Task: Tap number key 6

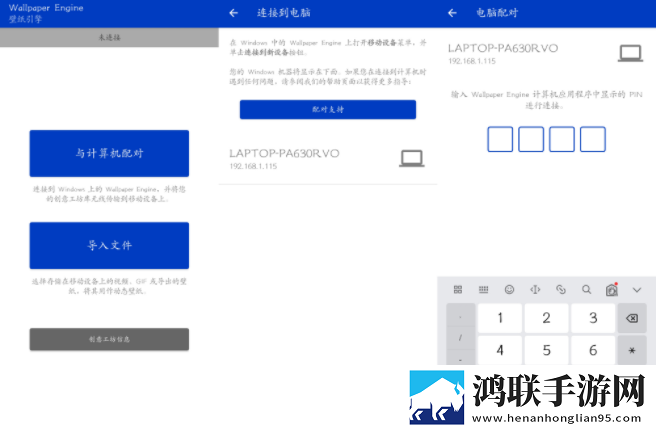Action: [593, 350]
